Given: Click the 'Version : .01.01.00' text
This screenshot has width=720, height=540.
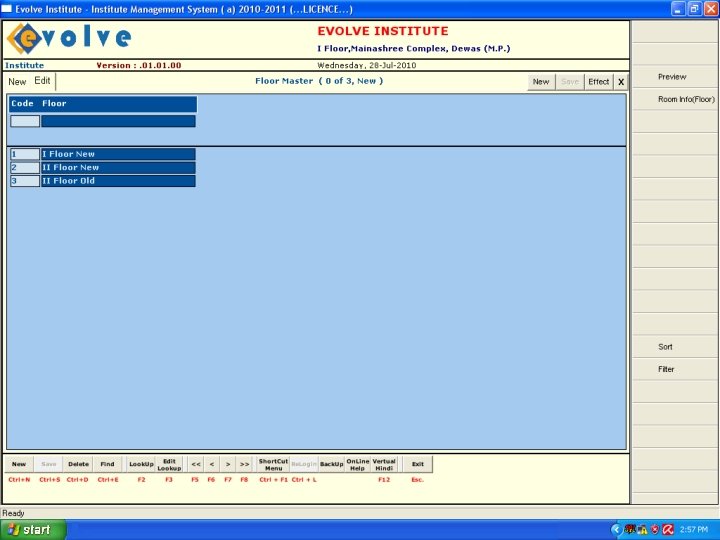Looking at the screenshot, I should 139,65.
